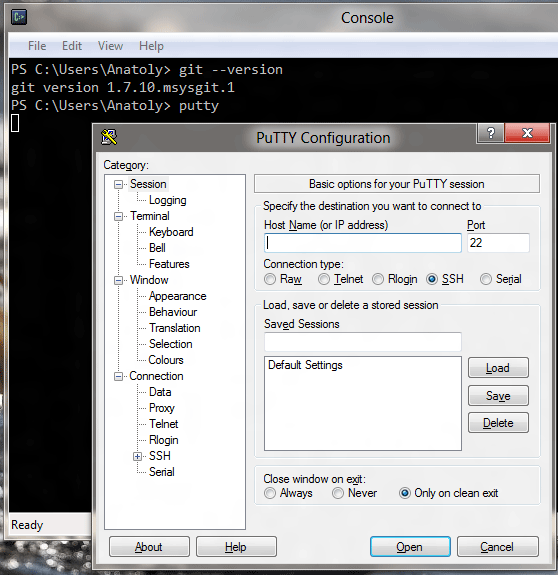Collapse the Session tree node
The width and height of the screenshot is (558, 575).
118,184
